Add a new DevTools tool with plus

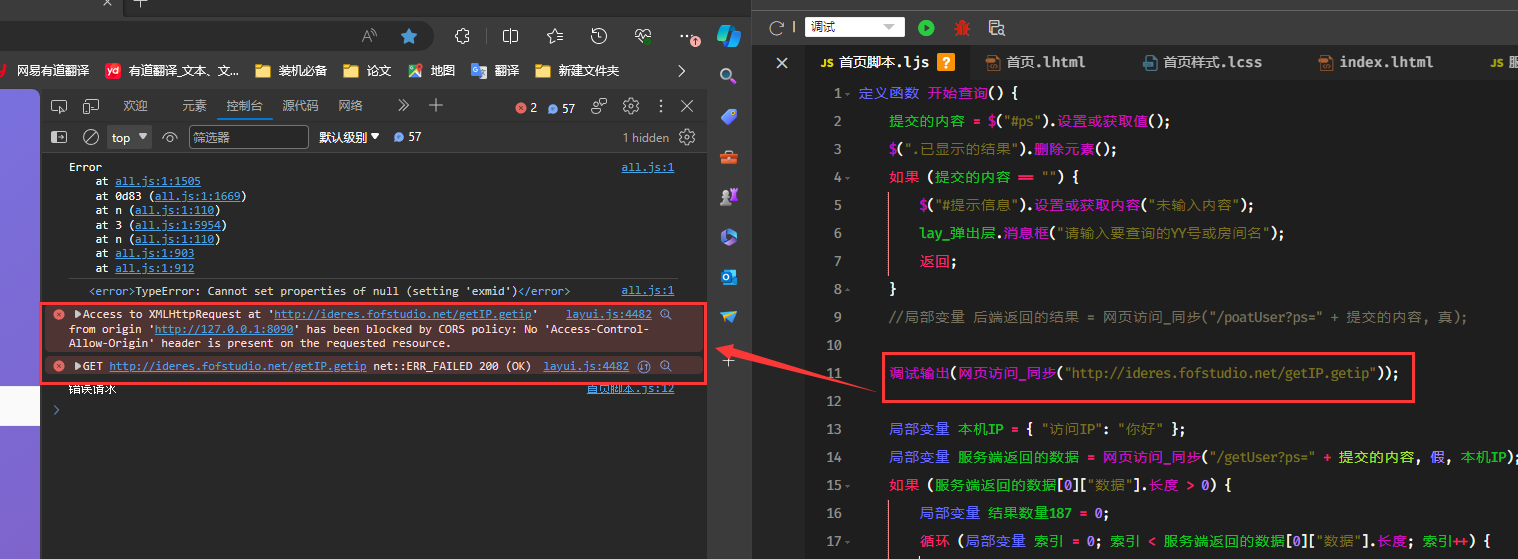pyautogui.click(x=436, y=106)
